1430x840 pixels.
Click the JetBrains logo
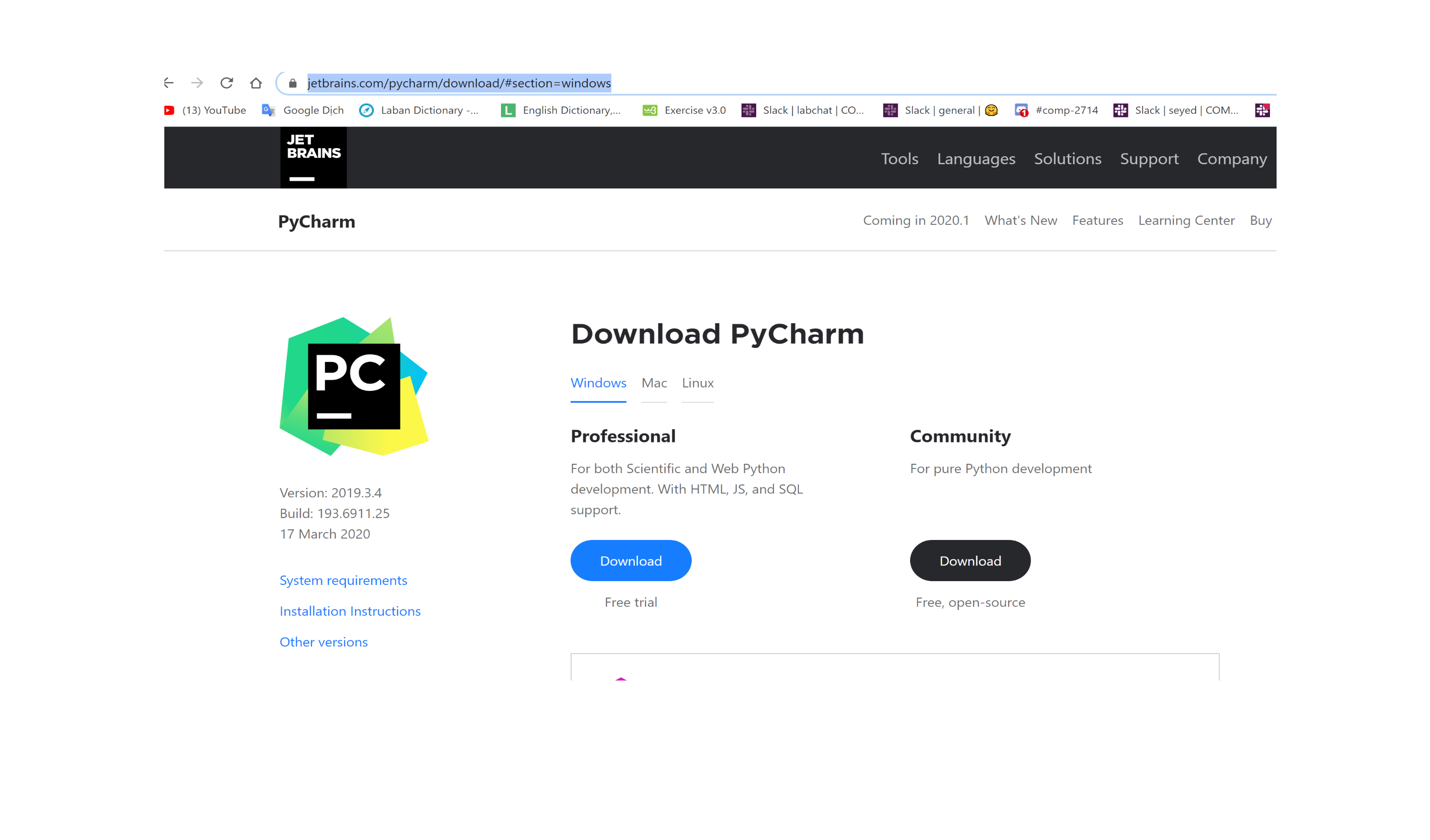point(313,157)
